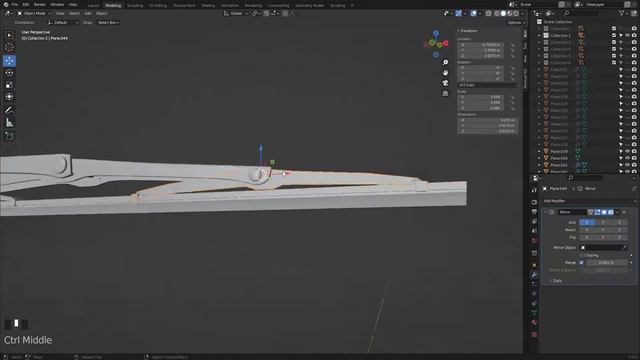Image resolution: width=640 pixels, height=360 pixels.
Task: Toggle Merge checkbox in Mirror modifier
Action: click(x=581, y=262)
